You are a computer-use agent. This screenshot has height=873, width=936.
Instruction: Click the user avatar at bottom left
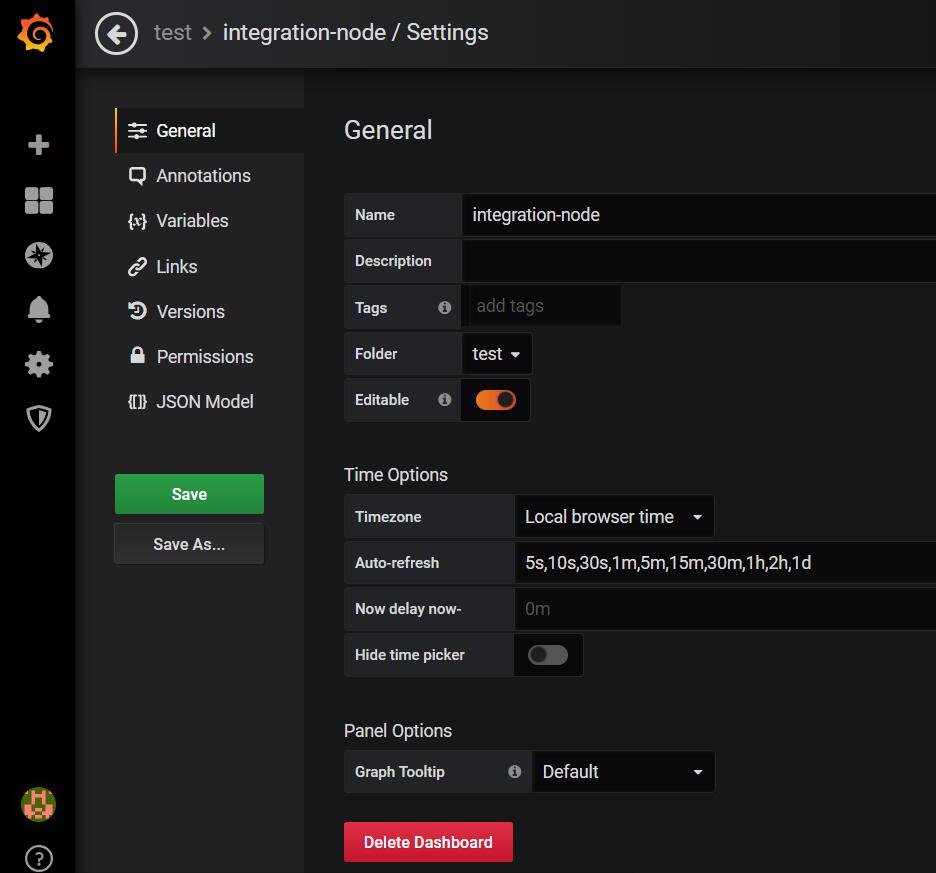tap(38, 804)
